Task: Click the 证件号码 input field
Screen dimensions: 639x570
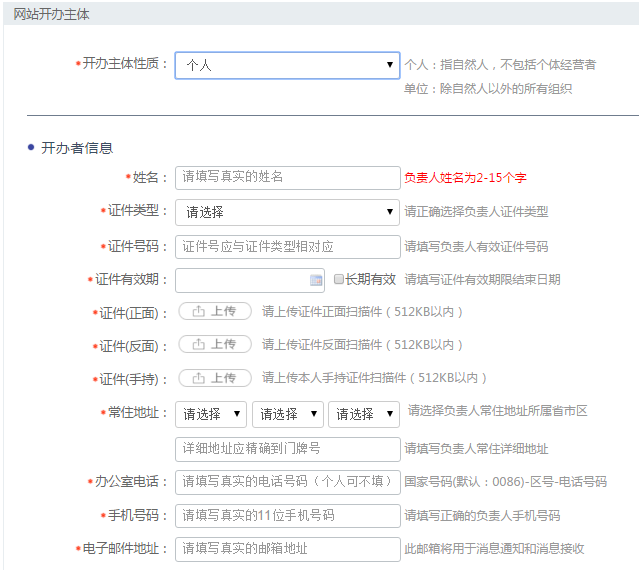Action: pos(287,246)
